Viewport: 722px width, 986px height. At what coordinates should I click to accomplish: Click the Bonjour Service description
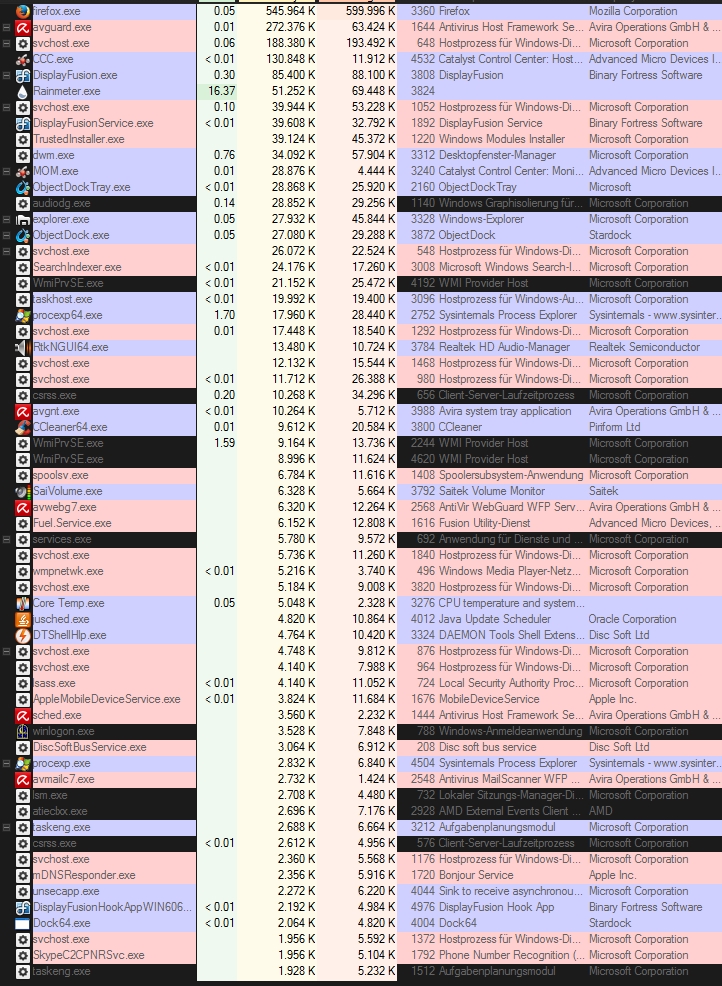coord(475,875)
